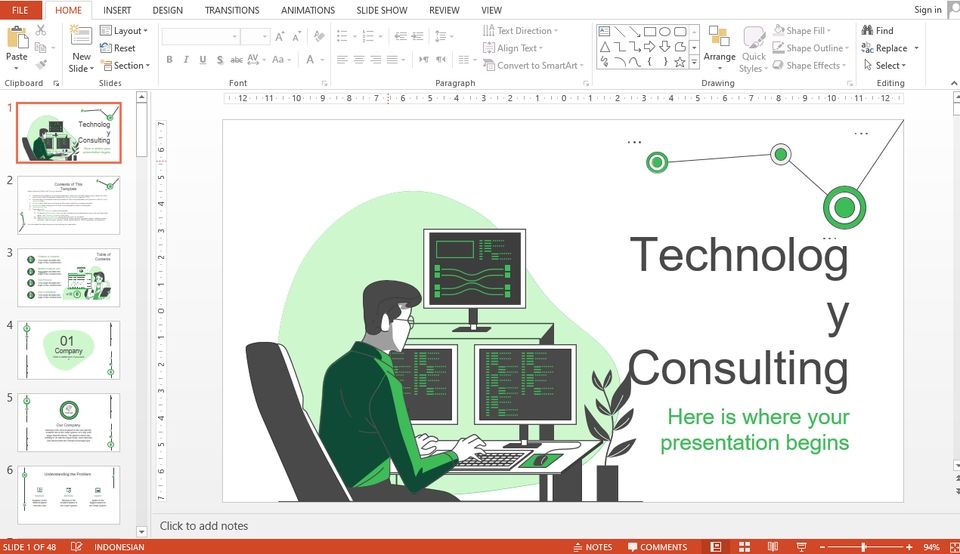Screen dimensions: 960x554
Task: Toggle Italic formatting
Action: pos(186,59)
